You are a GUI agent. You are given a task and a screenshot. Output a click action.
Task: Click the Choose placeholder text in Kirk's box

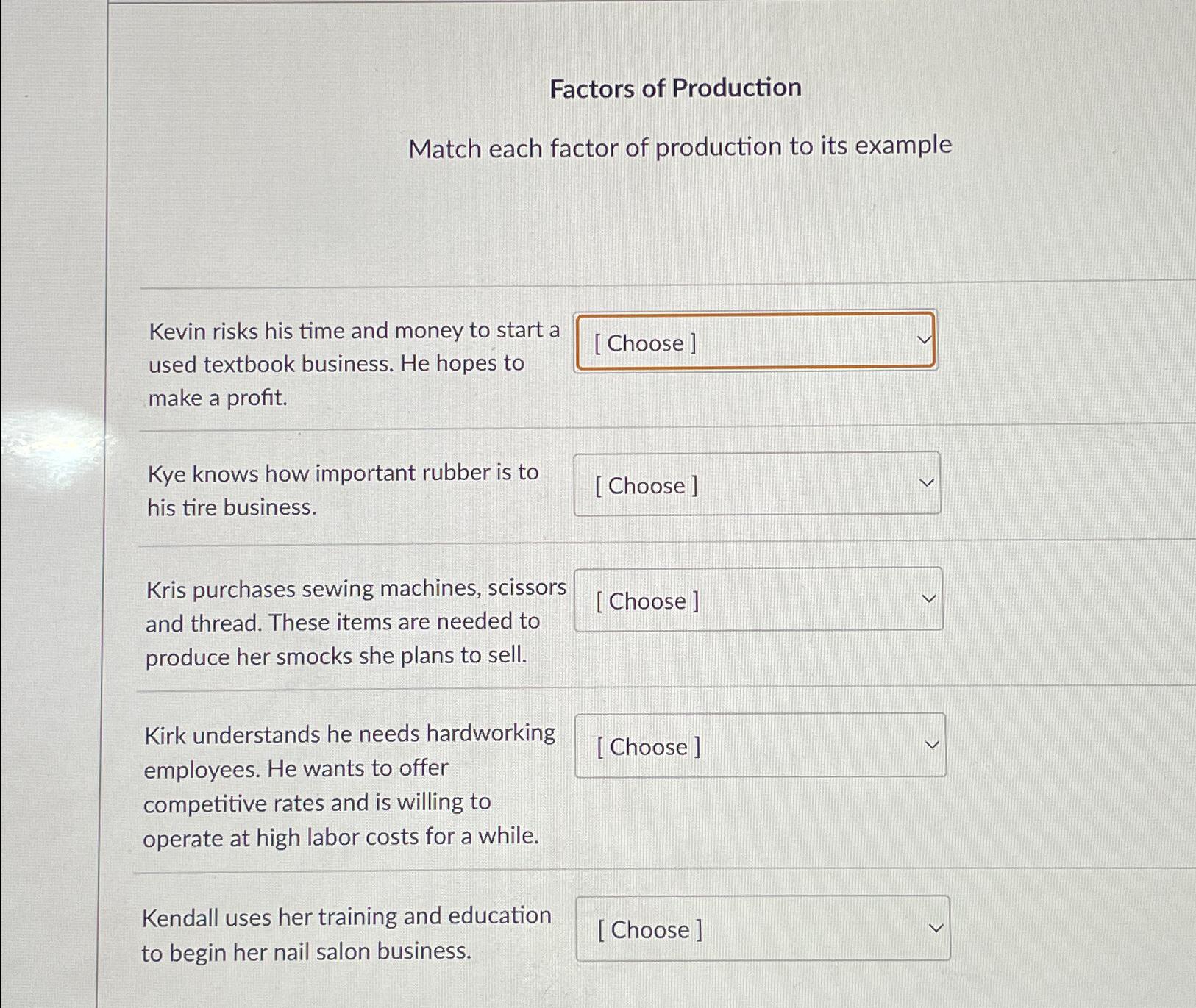(648, 746)
